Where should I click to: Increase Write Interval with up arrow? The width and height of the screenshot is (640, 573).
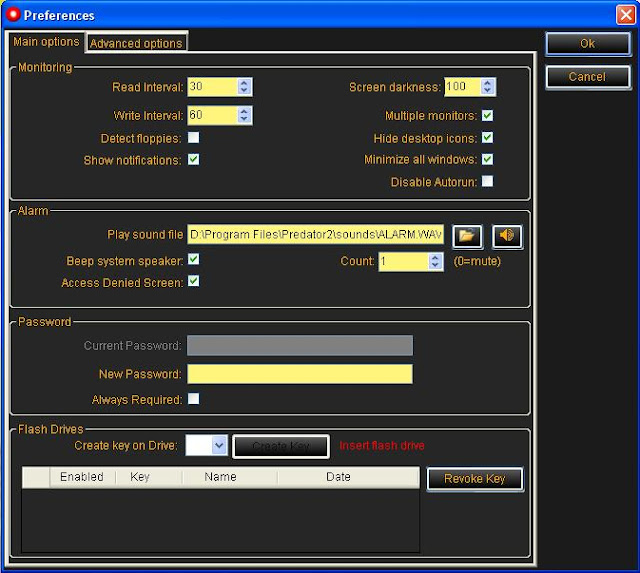244,111
